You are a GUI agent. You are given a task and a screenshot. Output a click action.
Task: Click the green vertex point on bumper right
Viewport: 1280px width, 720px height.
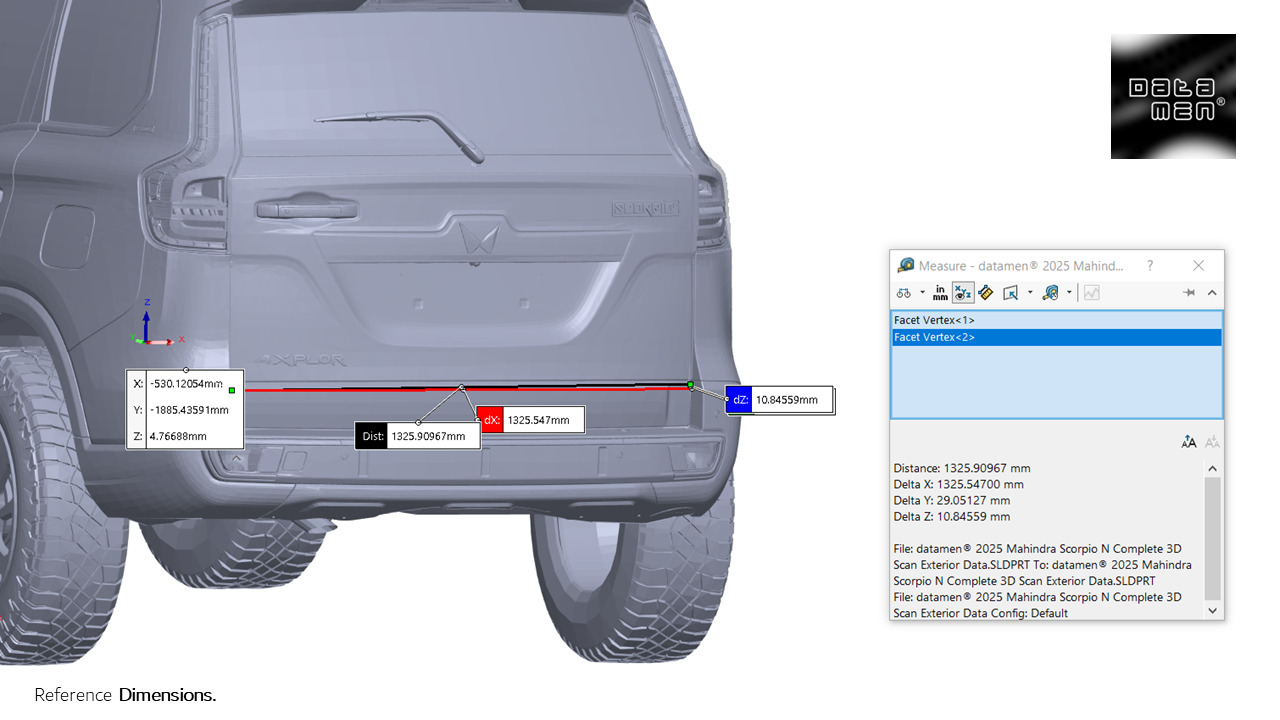click(x=690, y=384)
